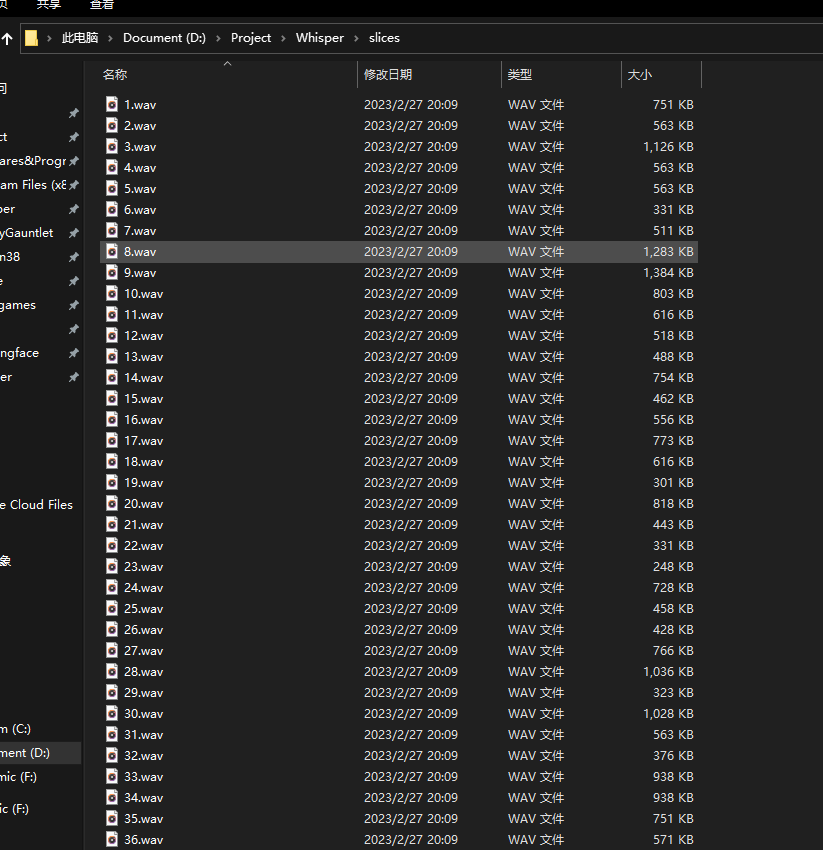Select mic (F:) drive in sidebar

pyautogui.click(x=18, y=777)
